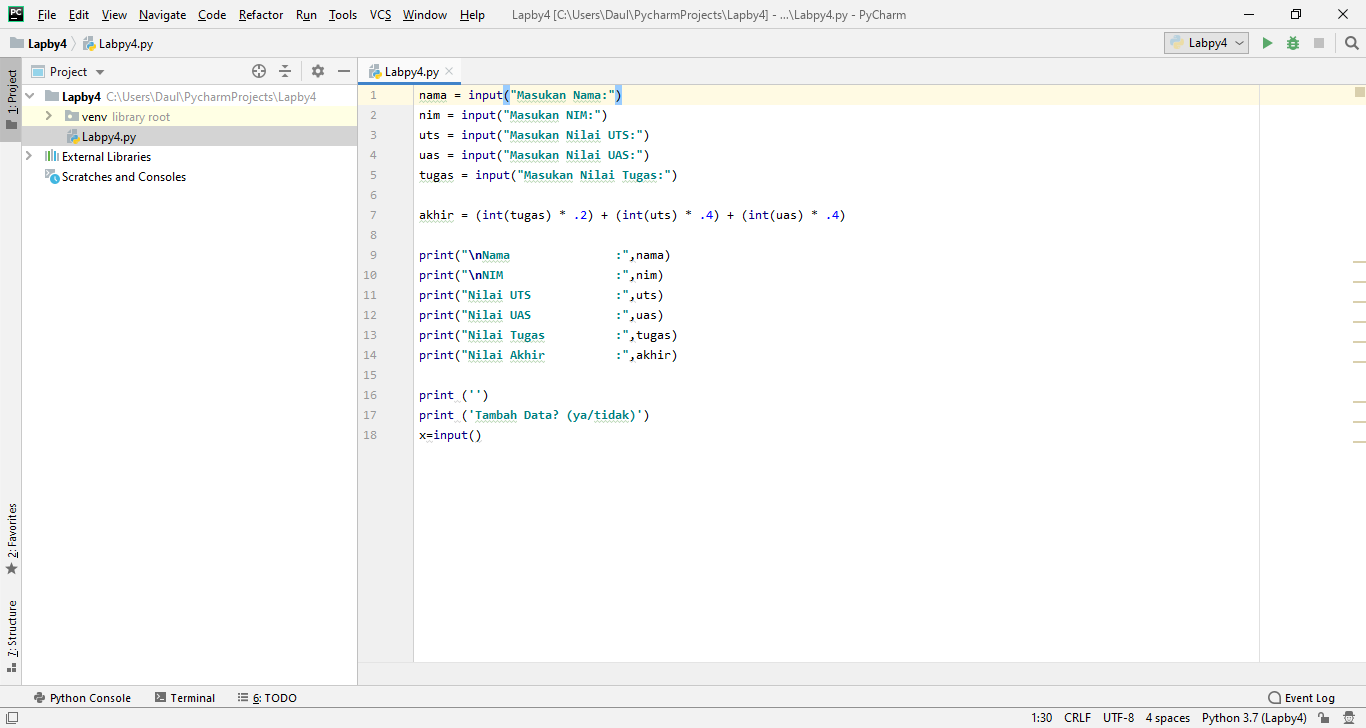Change line ending via CRLF indicator
The image size is (1366, 728).
click(x=1077, y=717)
